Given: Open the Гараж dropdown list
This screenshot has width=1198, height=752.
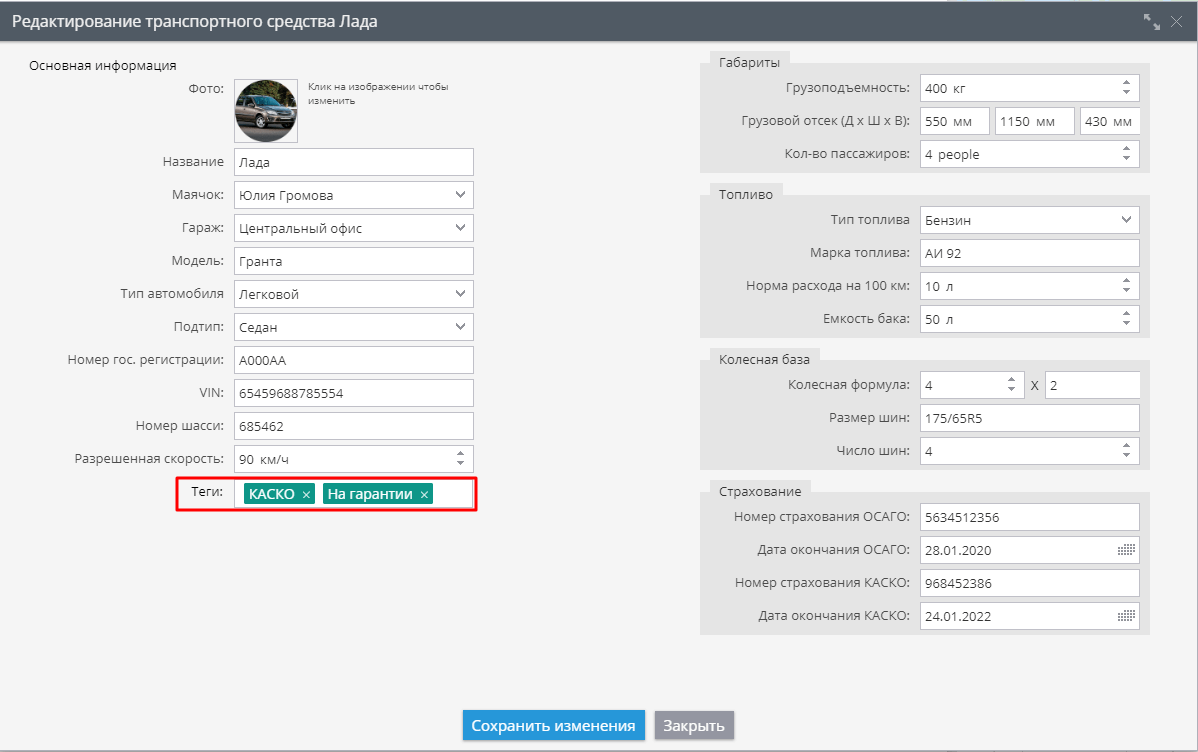Looking at the screenshot, I should click(460, 228).
